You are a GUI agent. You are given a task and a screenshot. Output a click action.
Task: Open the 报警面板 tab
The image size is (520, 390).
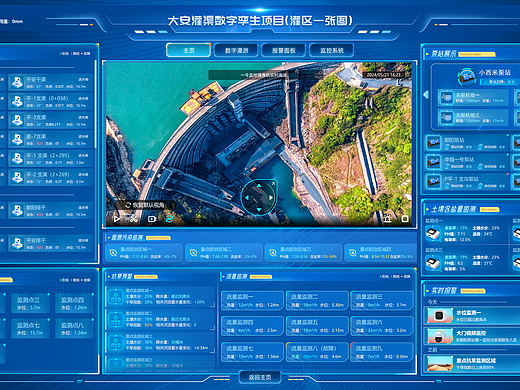pos(284,50)
